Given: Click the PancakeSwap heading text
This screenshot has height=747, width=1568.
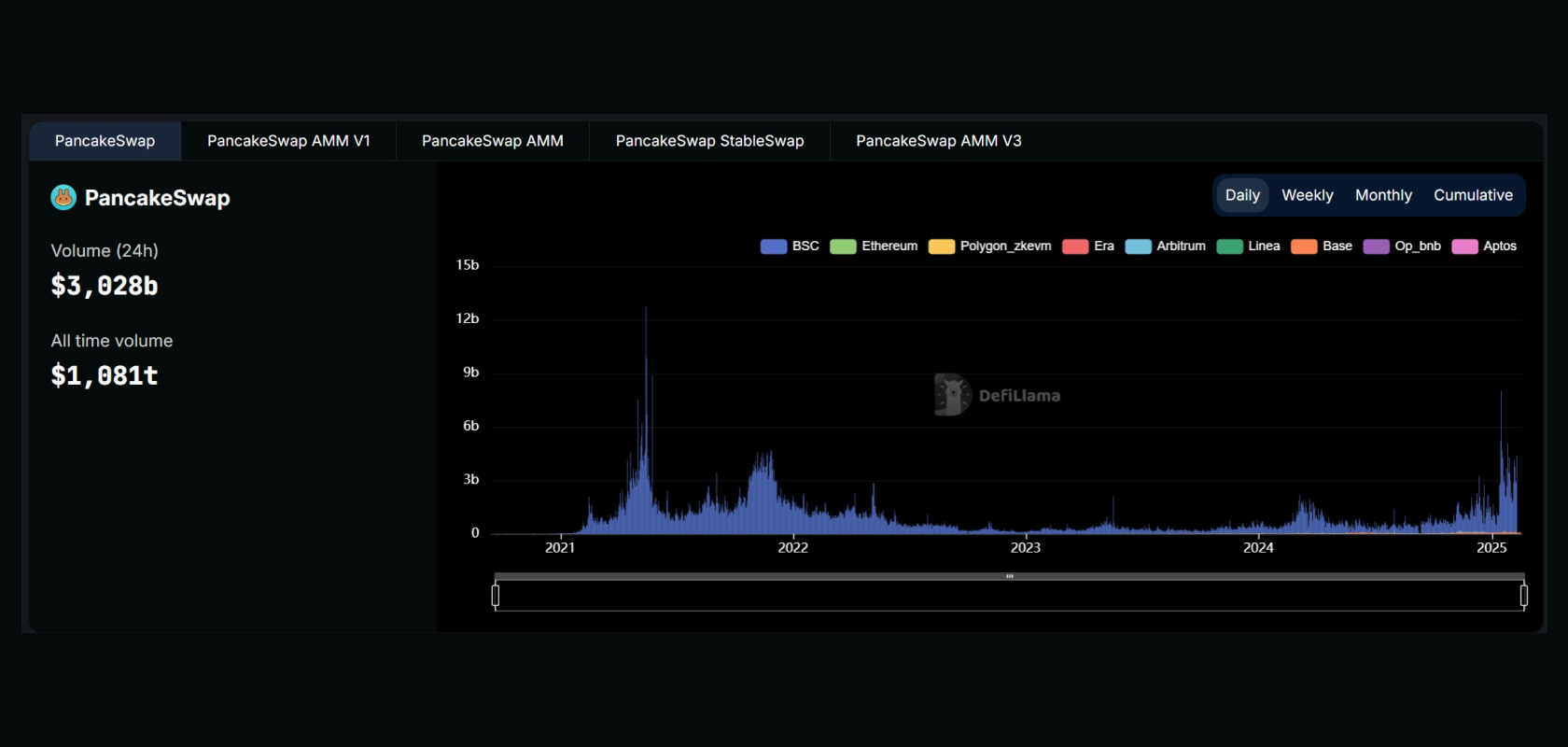Looking at the screenshot, I should (158, 198).
